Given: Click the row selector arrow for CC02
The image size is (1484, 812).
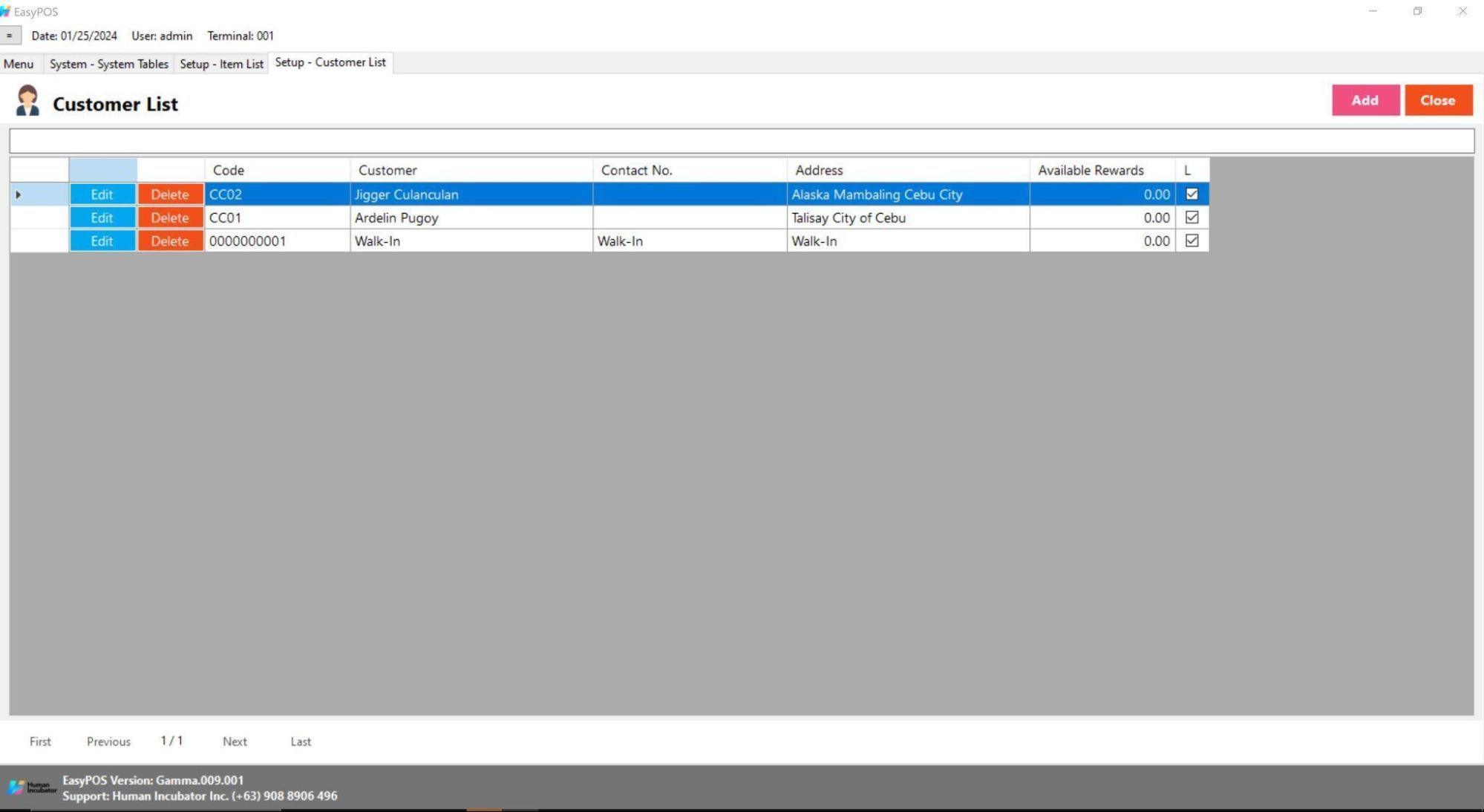Looking at the screenshot, I should pos(19,194).
